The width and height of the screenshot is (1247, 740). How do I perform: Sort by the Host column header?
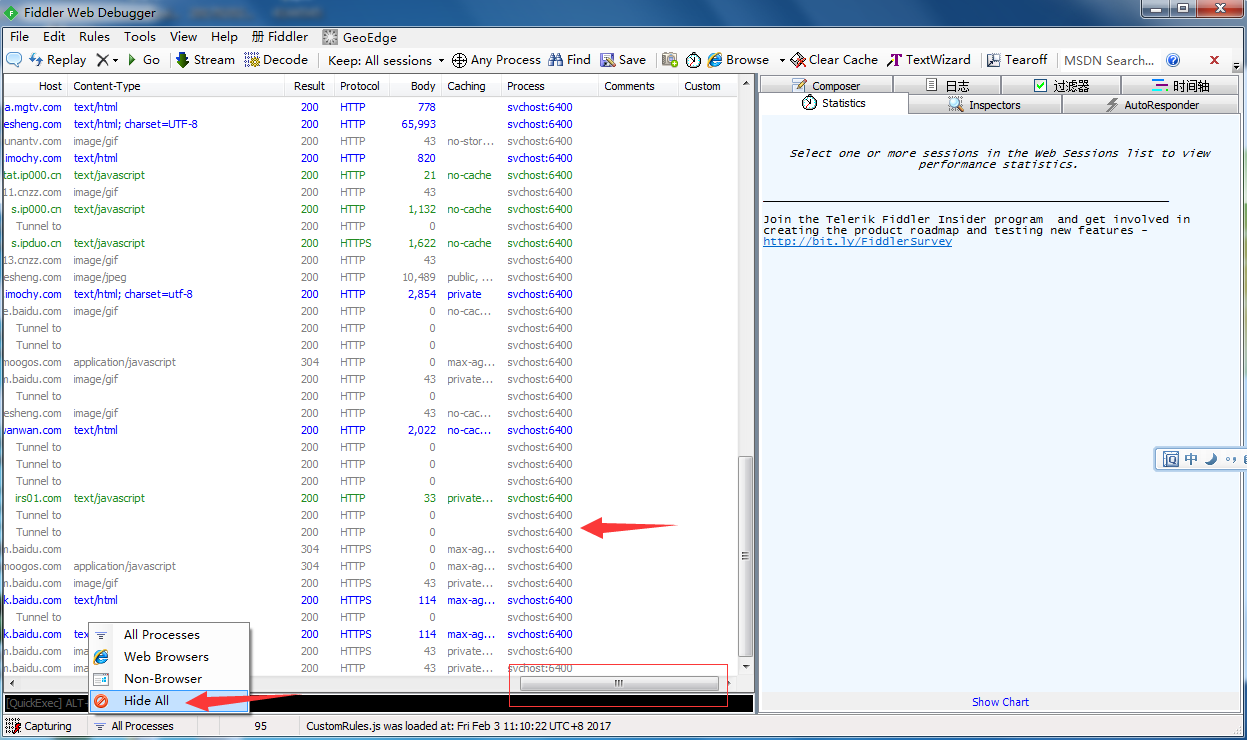point(34,86)
